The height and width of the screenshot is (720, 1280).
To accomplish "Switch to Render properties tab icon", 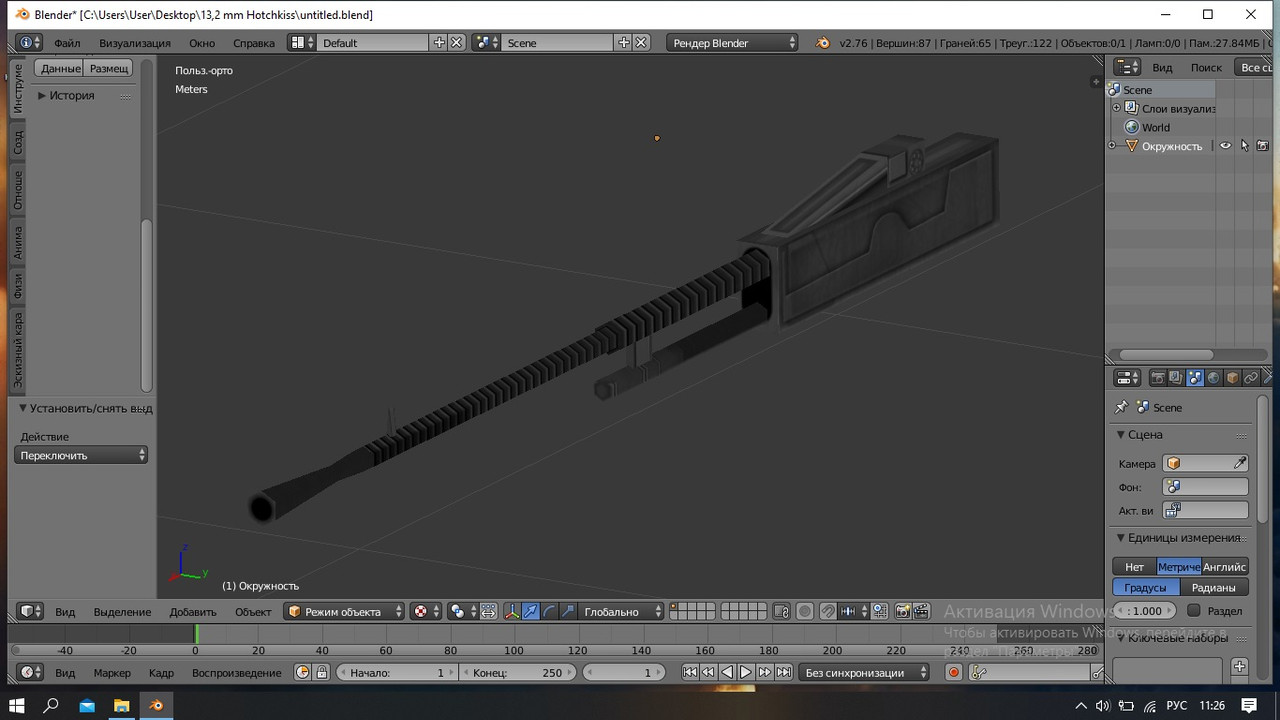I will pos(1158,378).
